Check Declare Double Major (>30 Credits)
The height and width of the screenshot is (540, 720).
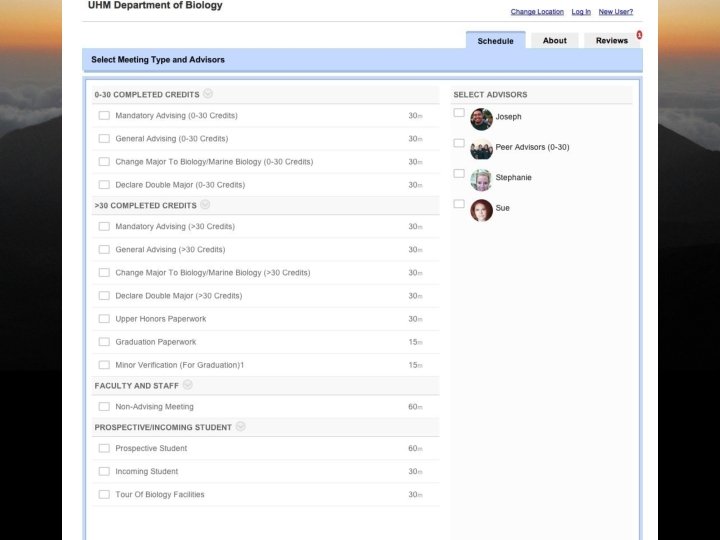(x=104, y=296)
